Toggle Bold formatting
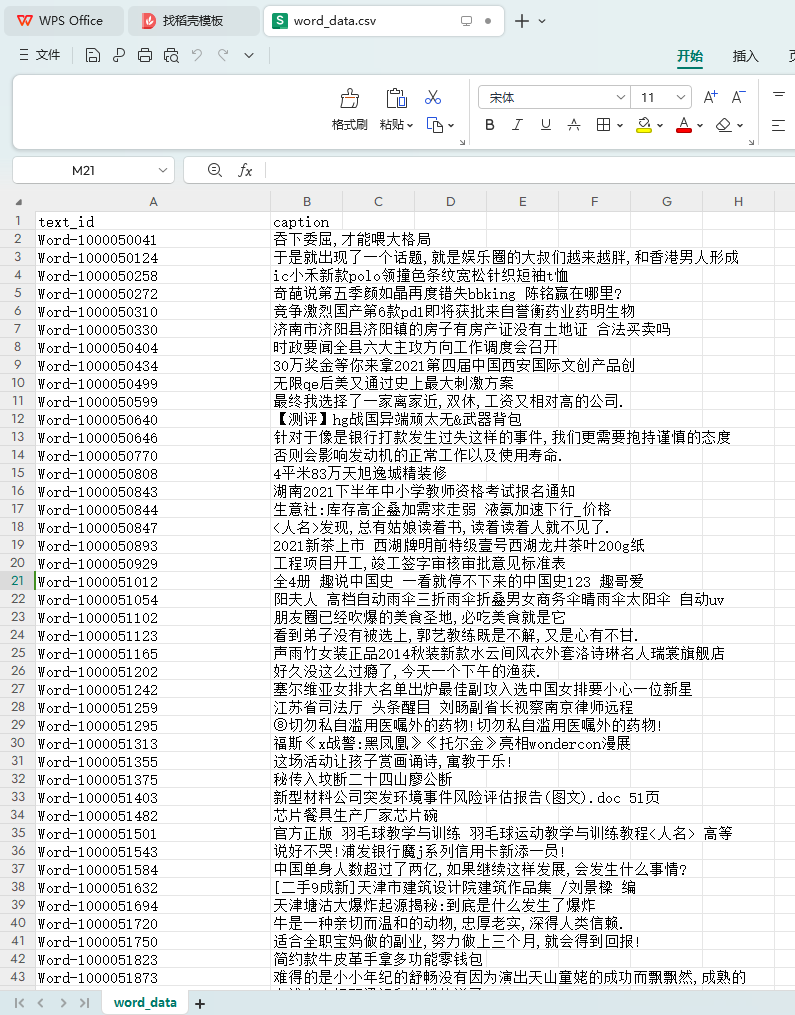The width and height of the screenshot is (795, 1015). (x=489, y=125)
